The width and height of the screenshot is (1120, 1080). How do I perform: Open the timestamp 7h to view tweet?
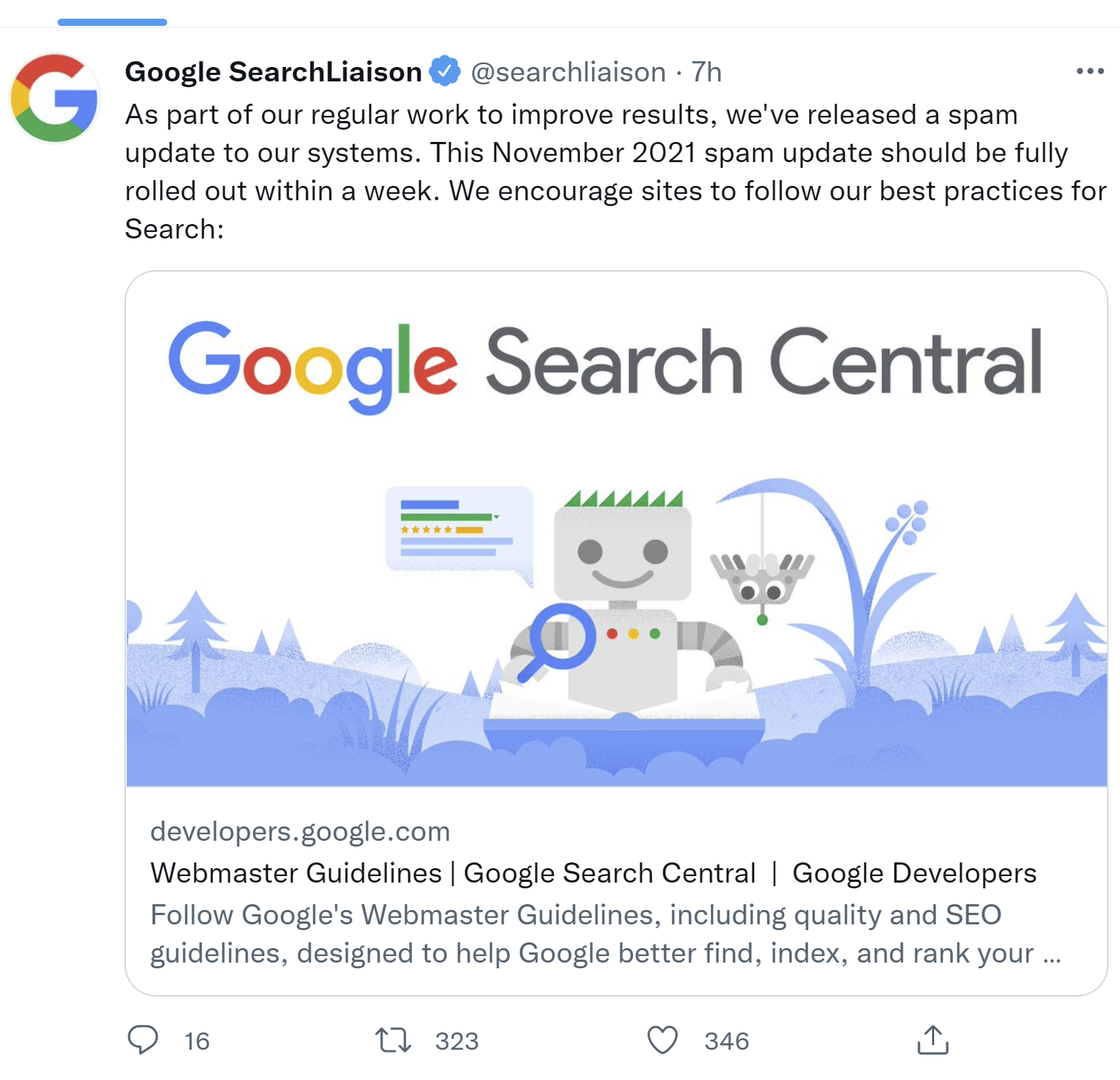[707, 71]
